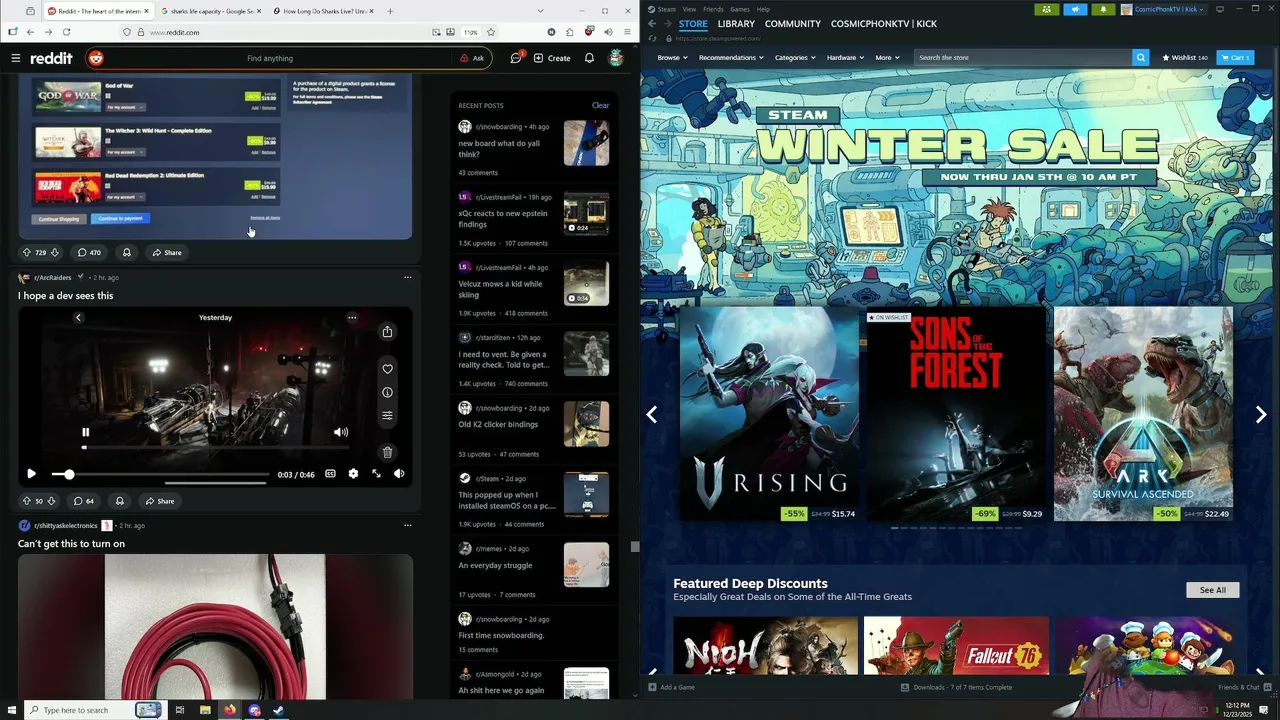This screenshot has height=720, width=1280.
Task: Open the Steam Games menu
Action: pos(740,9)
